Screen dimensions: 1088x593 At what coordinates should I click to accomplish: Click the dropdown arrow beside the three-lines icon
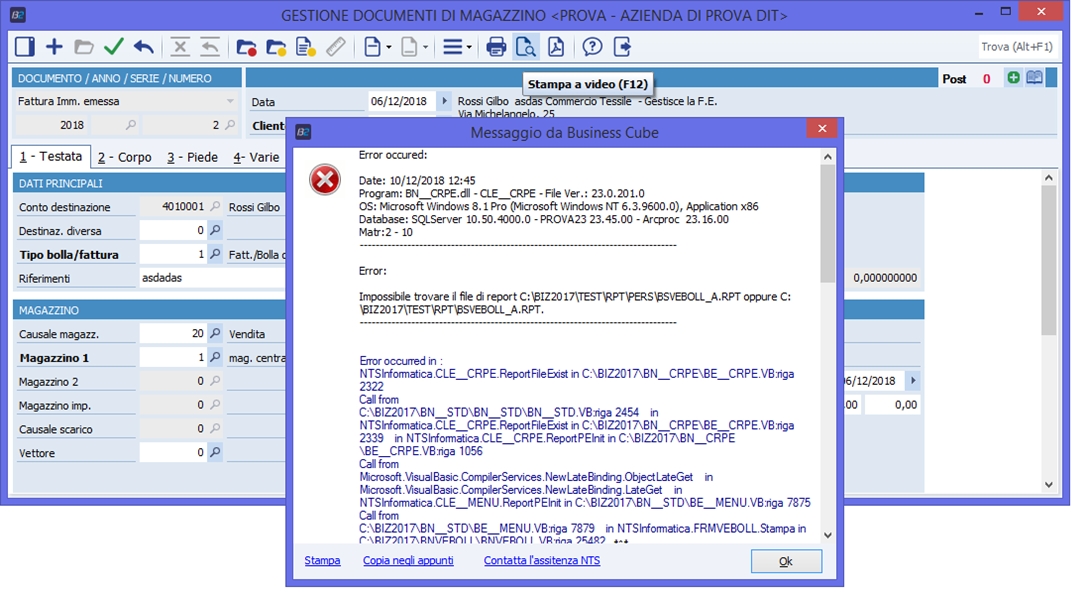click(x=469, y=47)
